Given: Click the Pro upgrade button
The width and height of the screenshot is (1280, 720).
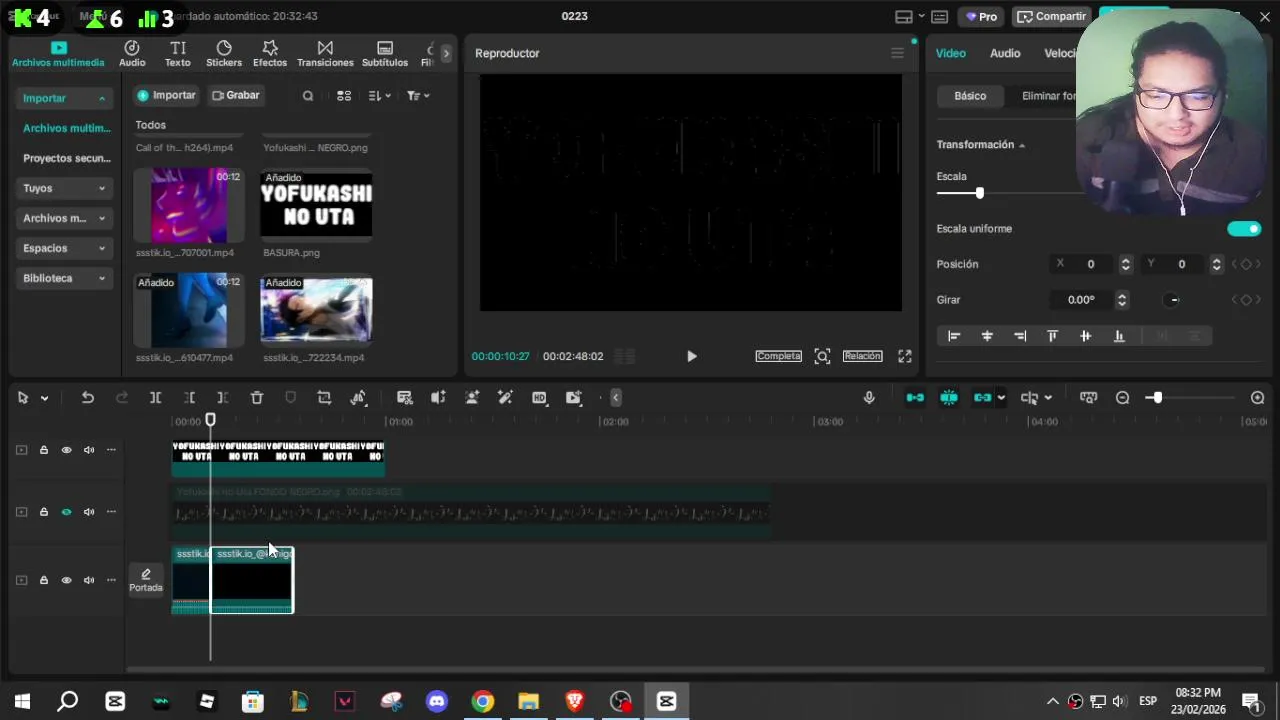Looking at the screenshot, I should [x=980, y=16].
